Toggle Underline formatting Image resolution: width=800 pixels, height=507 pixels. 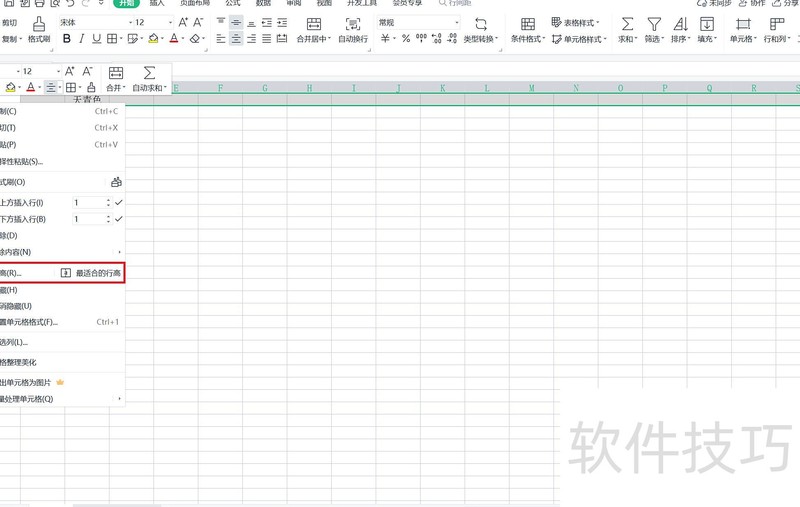pyautogui.click(x=96, y=38)
